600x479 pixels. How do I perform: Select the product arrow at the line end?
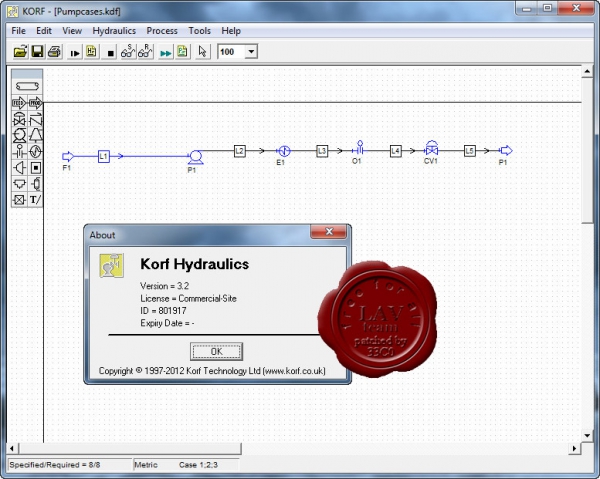[x=506, y=150]
